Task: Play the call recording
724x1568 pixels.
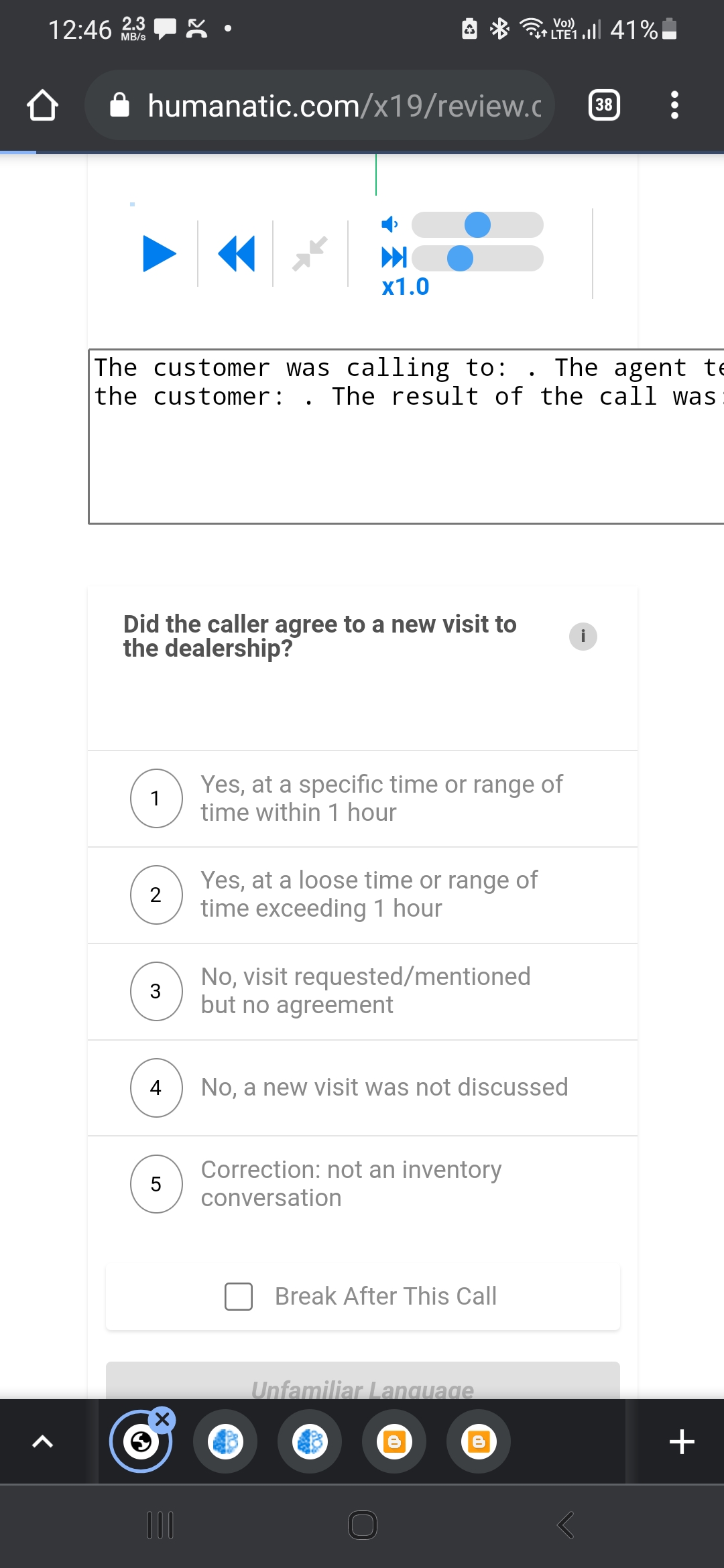Action: [x=160, y=254]
